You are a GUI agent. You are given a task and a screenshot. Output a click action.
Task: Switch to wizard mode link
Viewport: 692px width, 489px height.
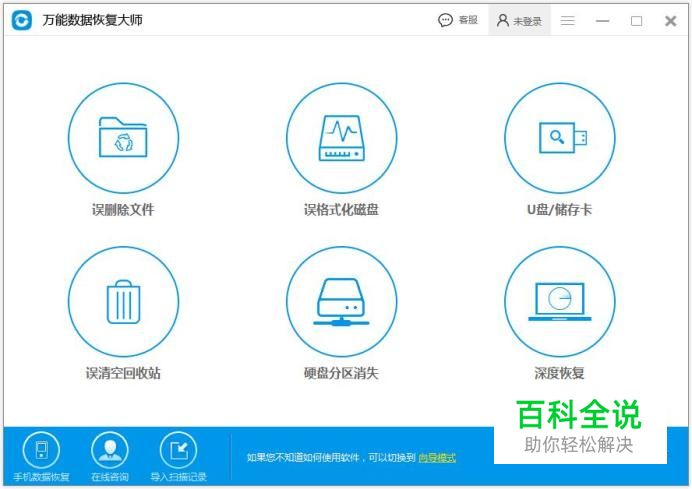point(437,458)
